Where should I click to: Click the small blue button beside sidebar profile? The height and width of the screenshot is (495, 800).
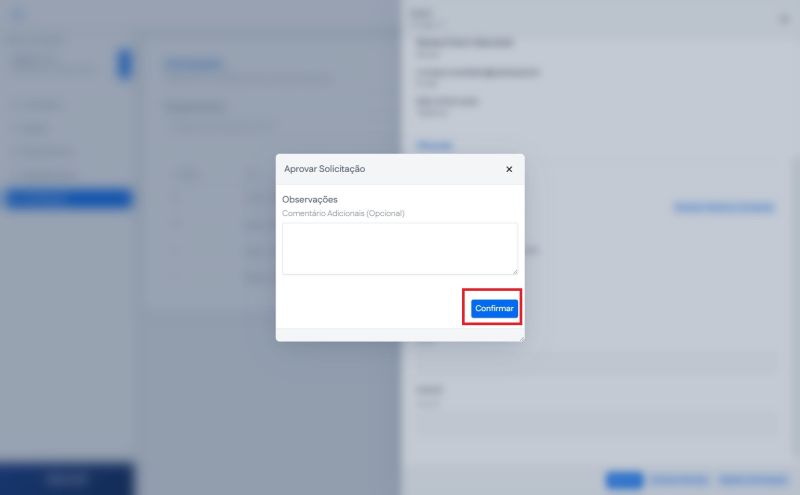[124, 63]
